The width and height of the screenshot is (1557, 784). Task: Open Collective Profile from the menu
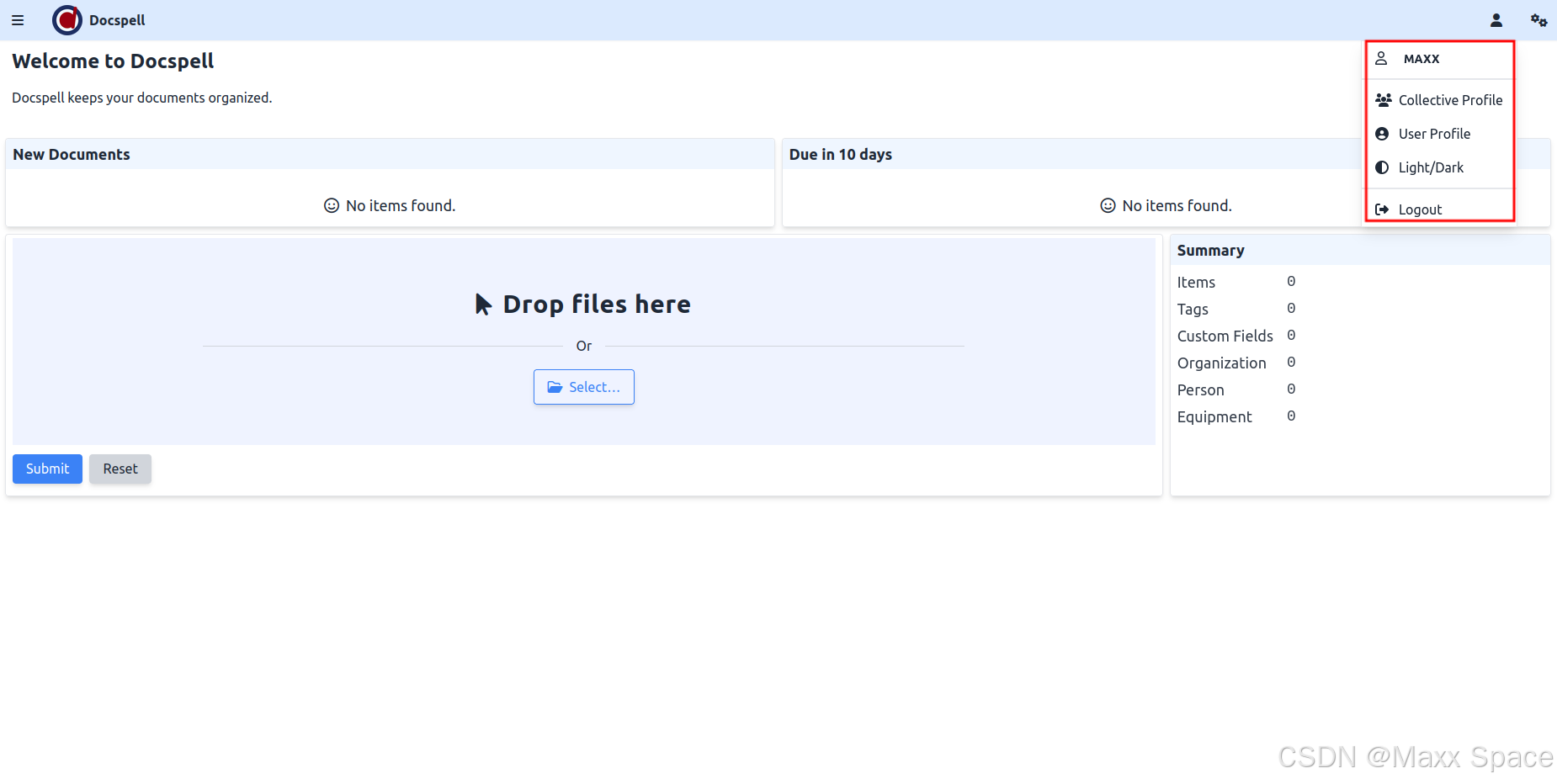(x=1439, y=100)
